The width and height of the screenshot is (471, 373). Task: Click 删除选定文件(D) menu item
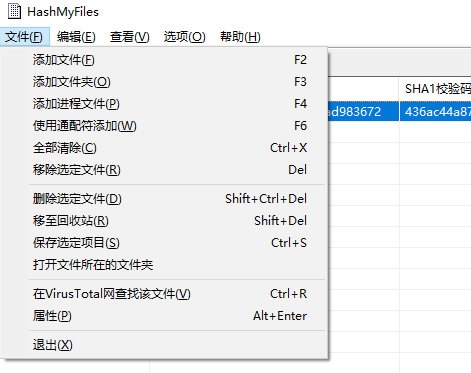click(165, 199)
